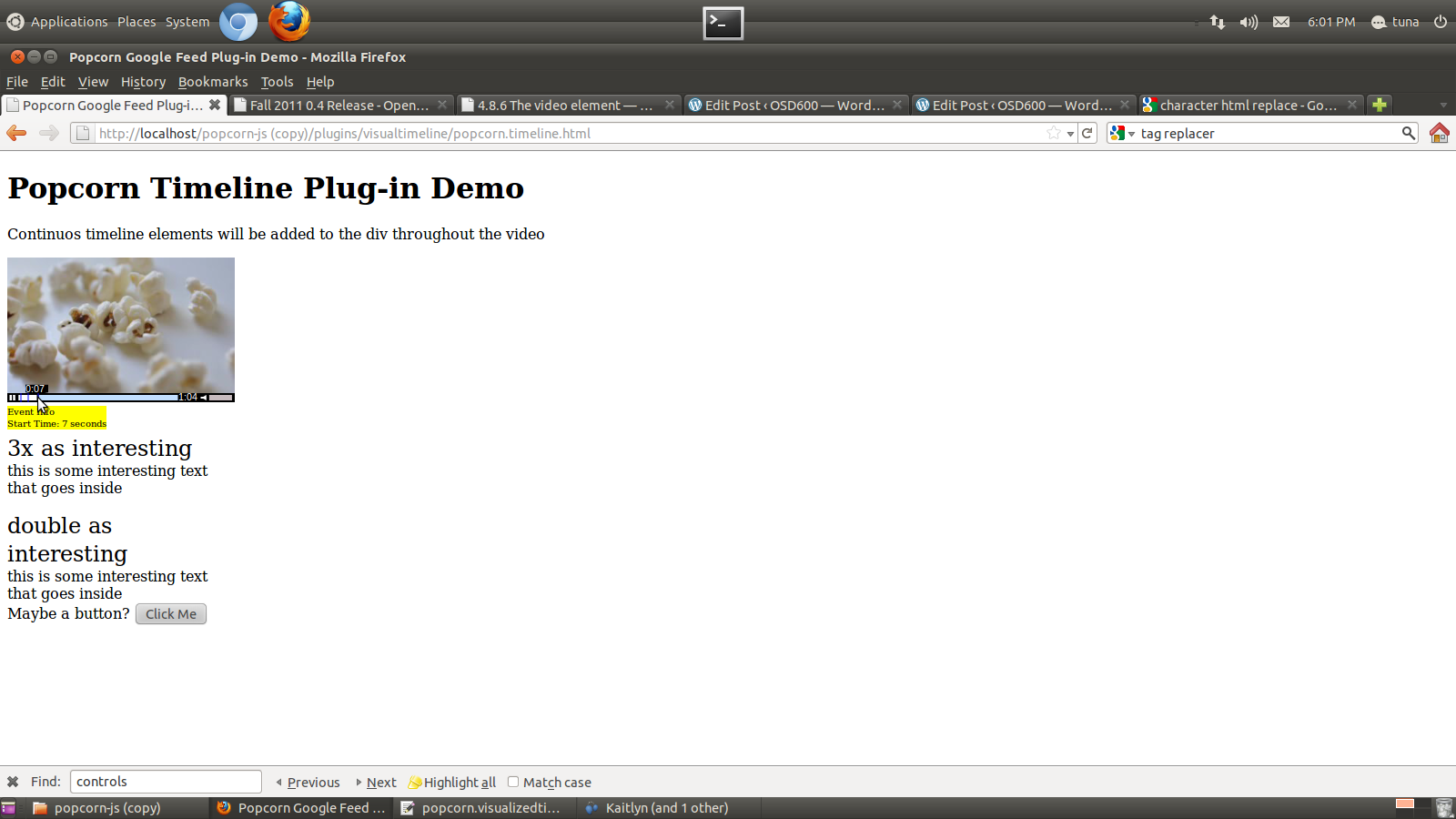Screen dimensions: 1456x819
Task: Seek within the video progress bar
Action: 97,398
